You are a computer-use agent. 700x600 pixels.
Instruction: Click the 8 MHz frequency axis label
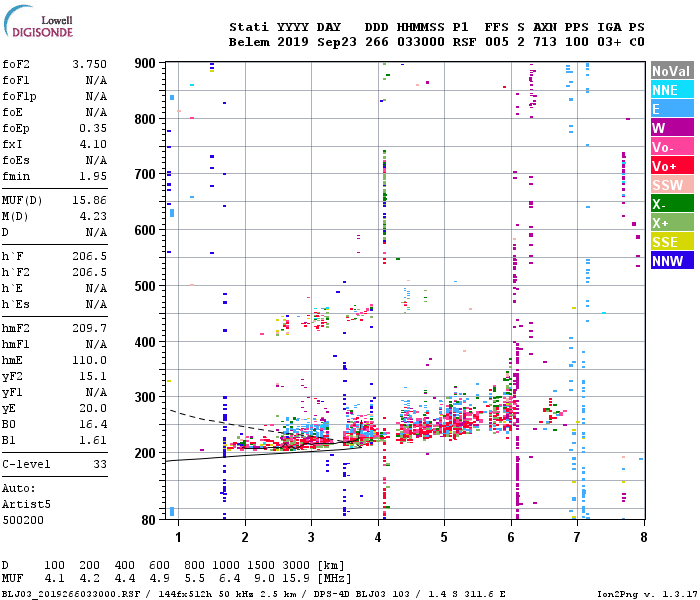pyautogui.click(x=643, y=537)
